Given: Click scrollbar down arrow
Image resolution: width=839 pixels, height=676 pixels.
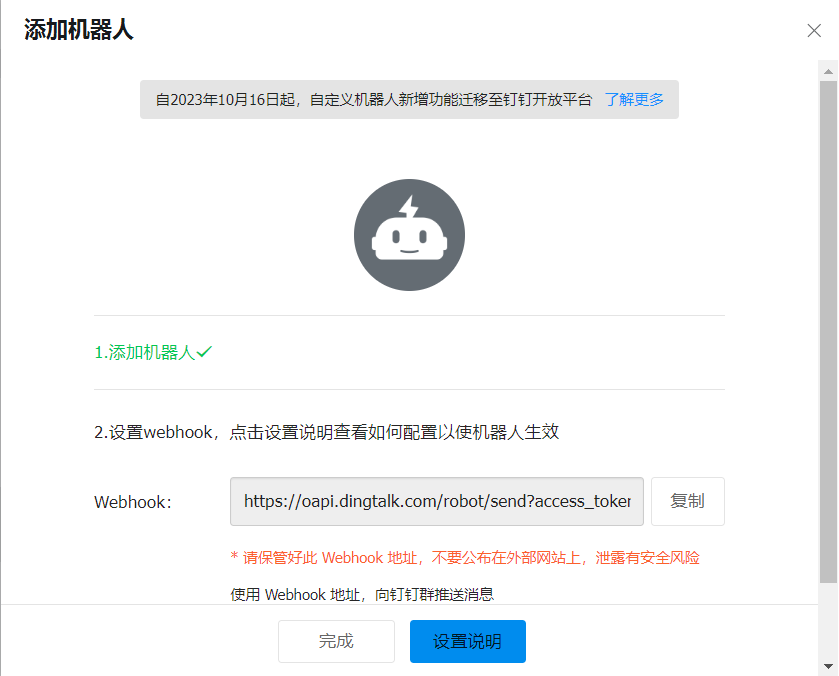Looking at the screenshot, I should 828,666.
